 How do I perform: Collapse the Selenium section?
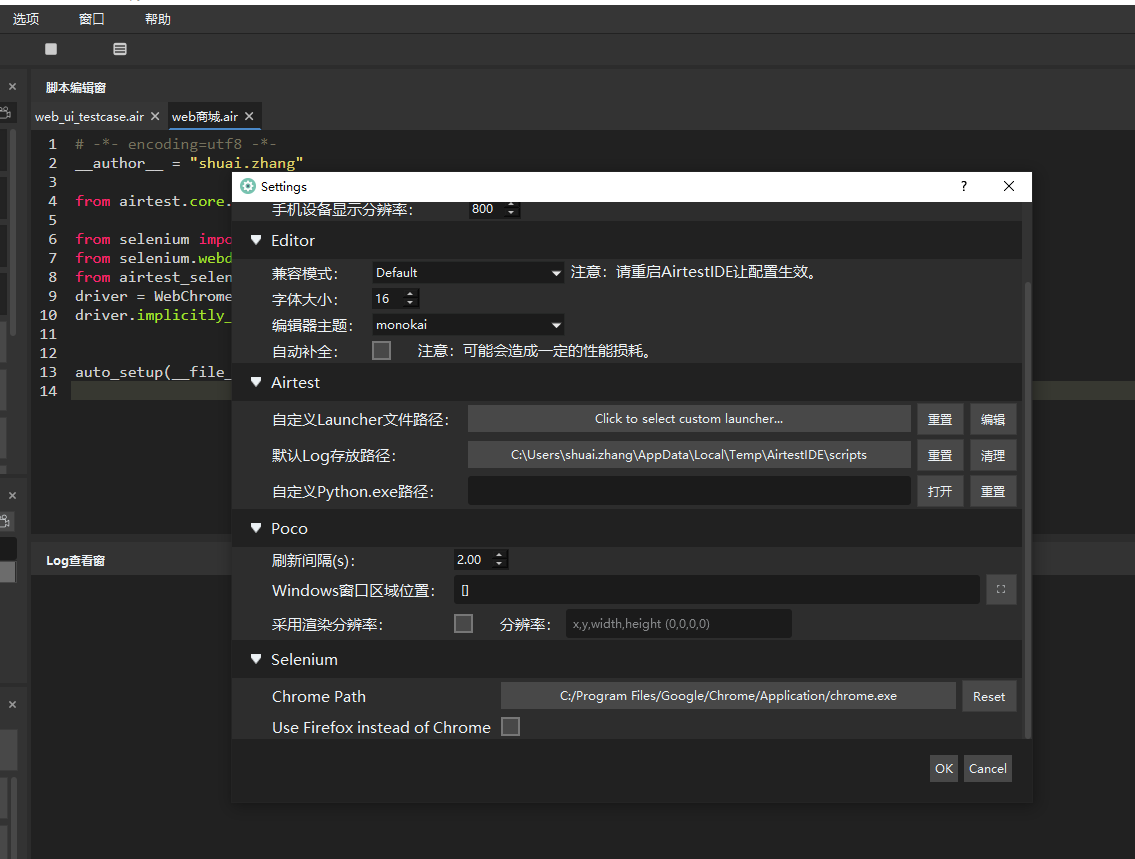coord(256,659)
